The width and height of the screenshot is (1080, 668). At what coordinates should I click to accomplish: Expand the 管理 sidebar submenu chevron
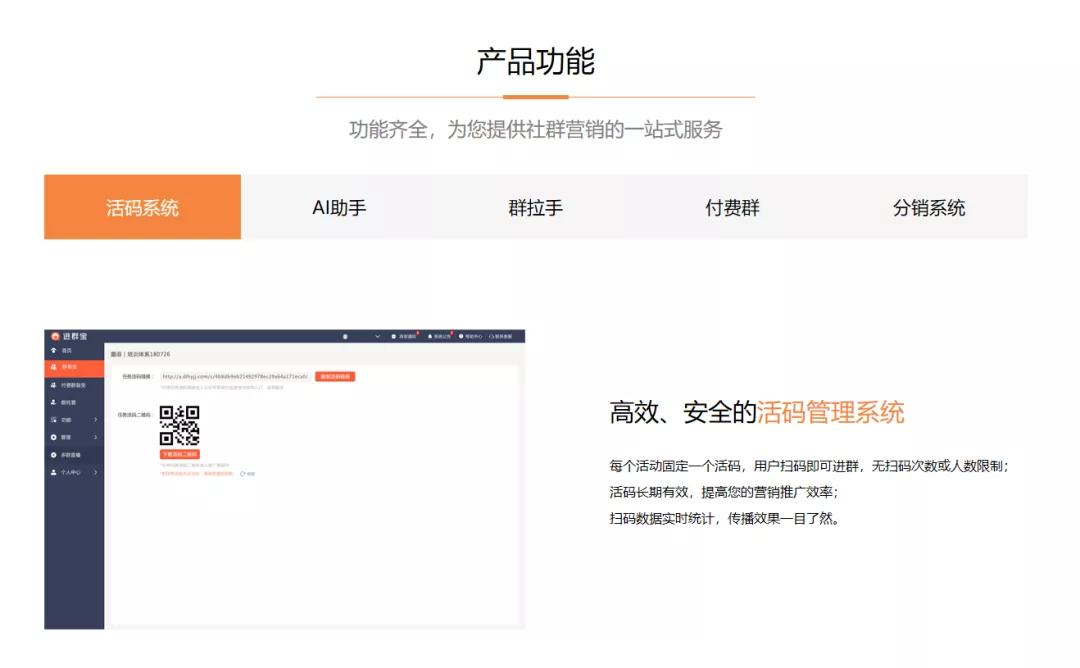point(93,435)
